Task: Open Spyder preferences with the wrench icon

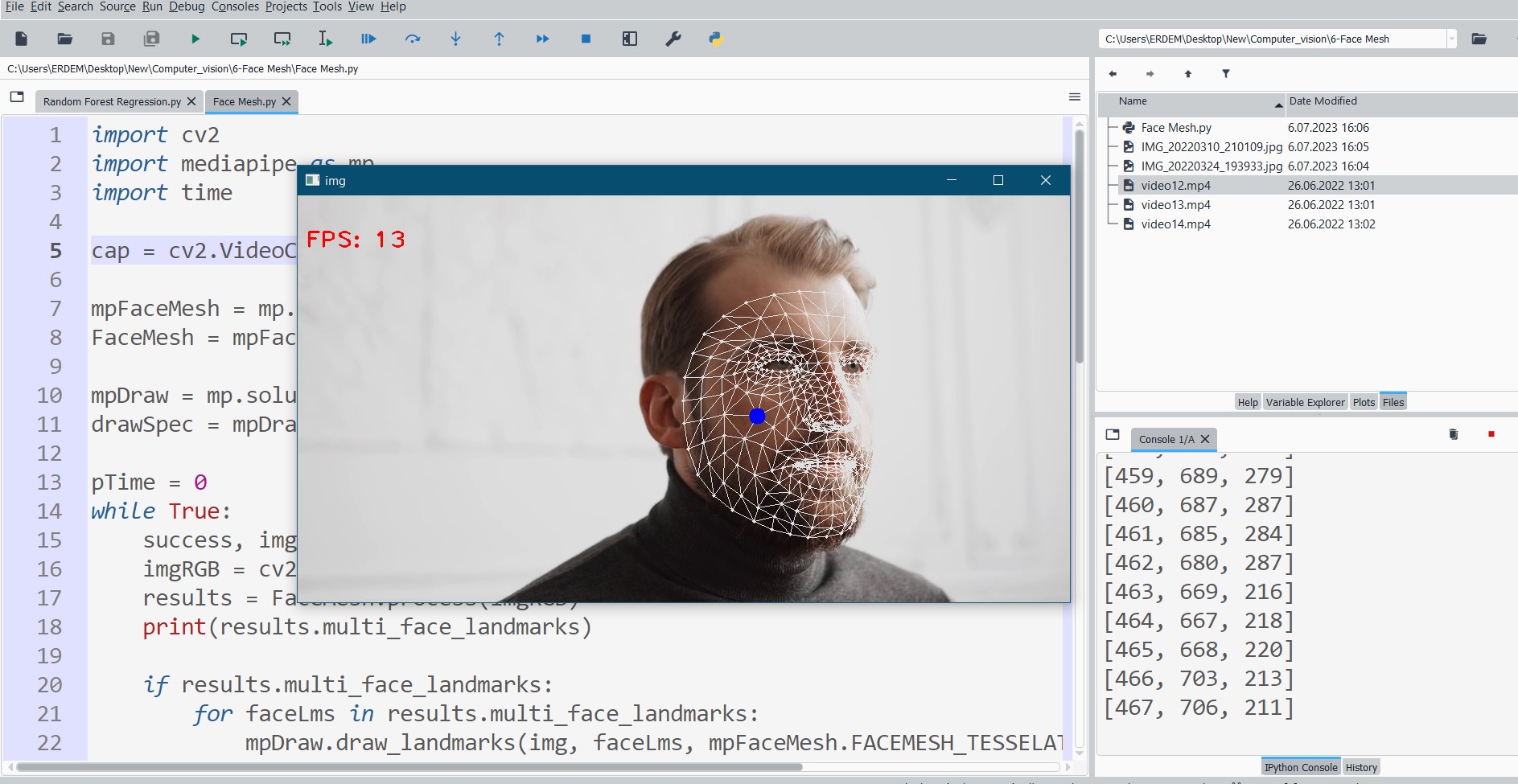Action: [x=674, y=38]
